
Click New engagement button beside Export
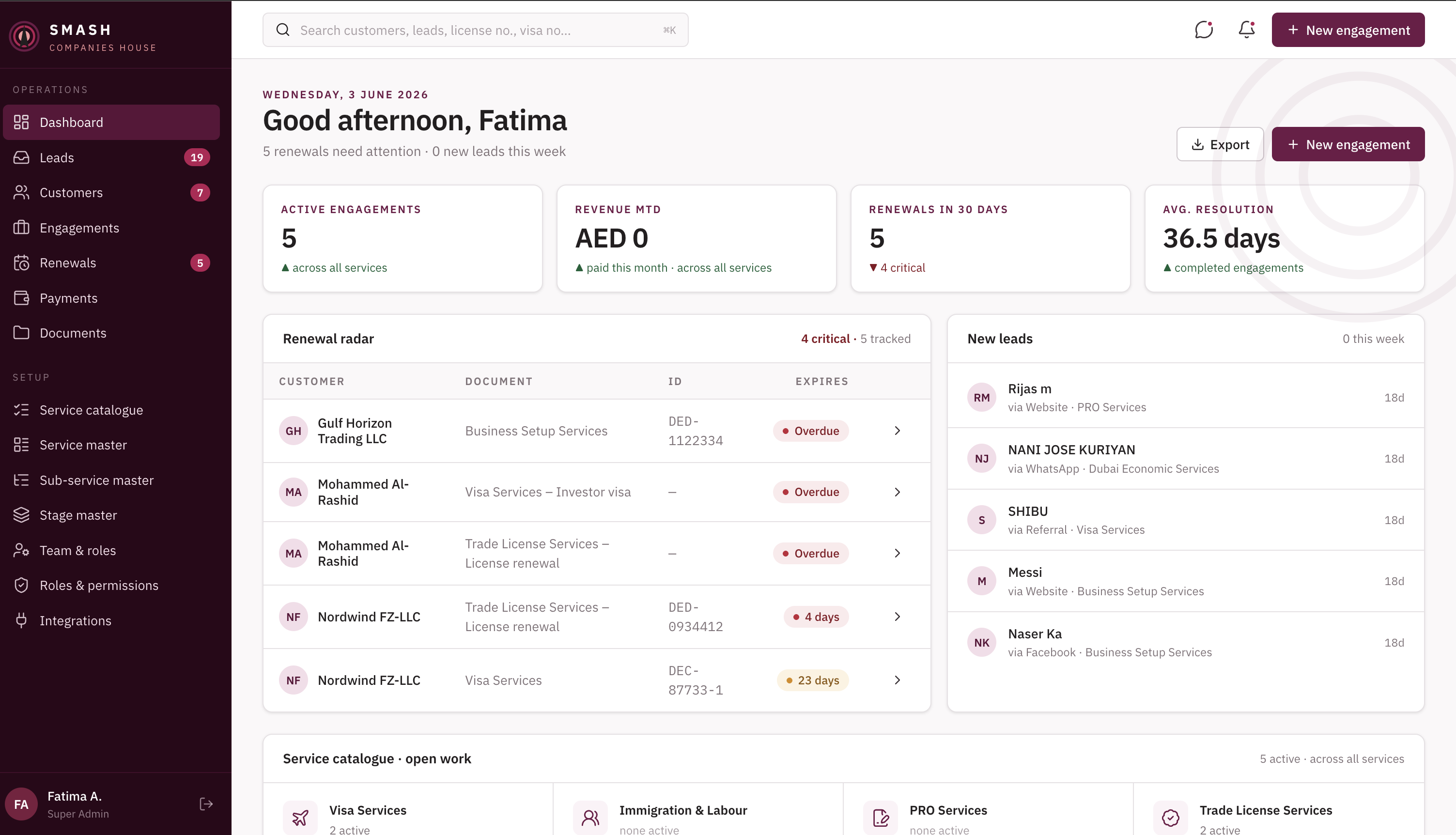pyautogui.click(x=1348, y=144)
